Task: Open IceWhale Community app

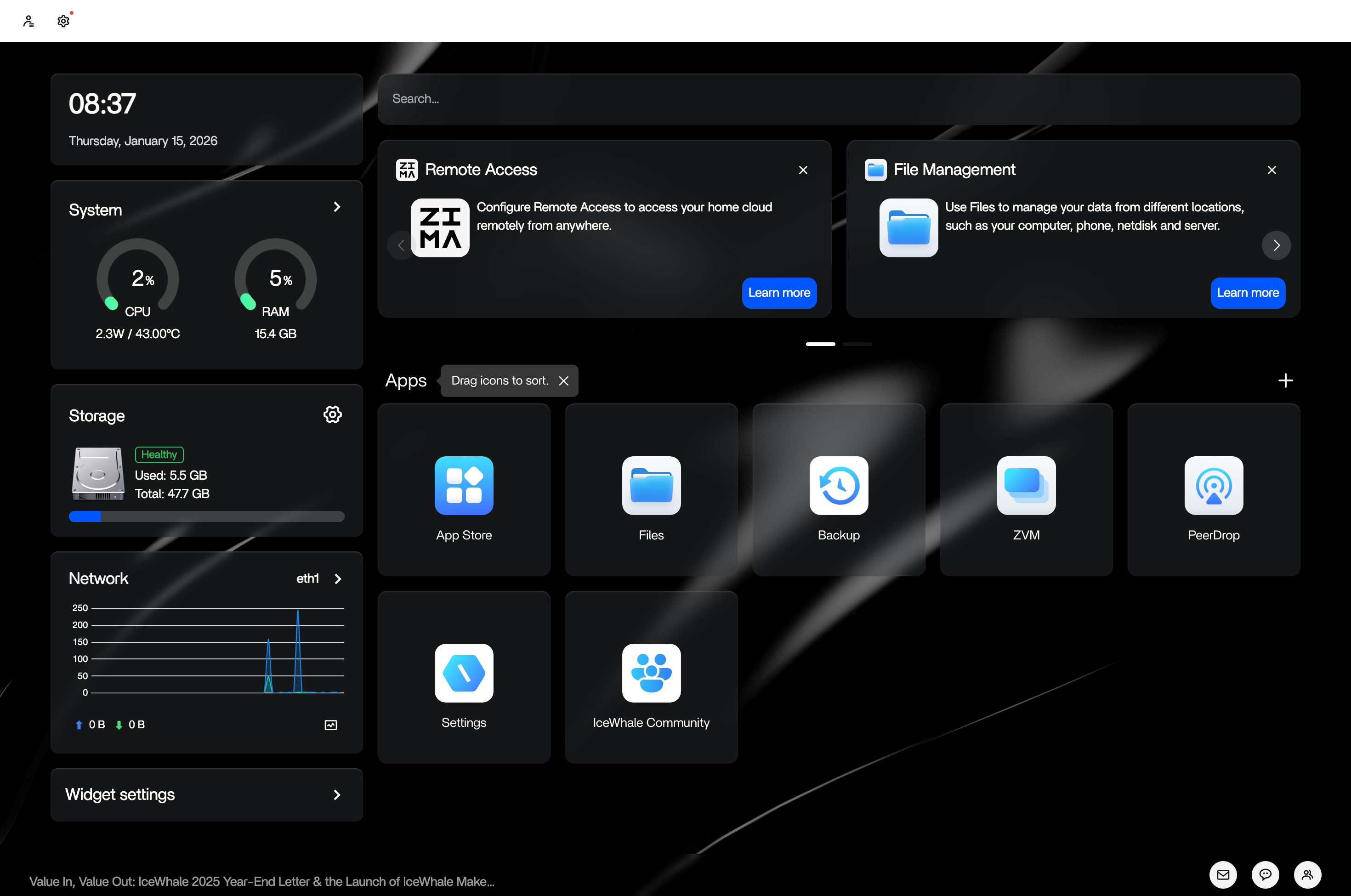Action: (651, 674)
